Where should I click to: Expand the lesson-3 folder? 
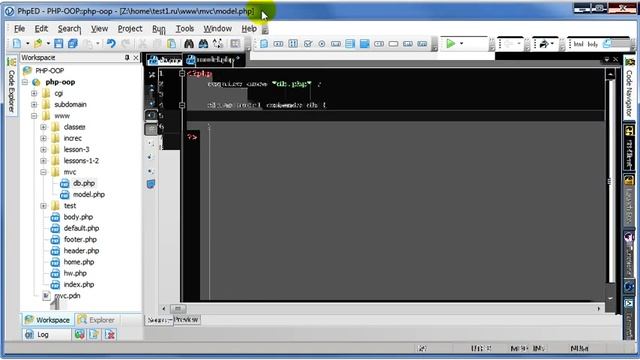coord(44,149)
